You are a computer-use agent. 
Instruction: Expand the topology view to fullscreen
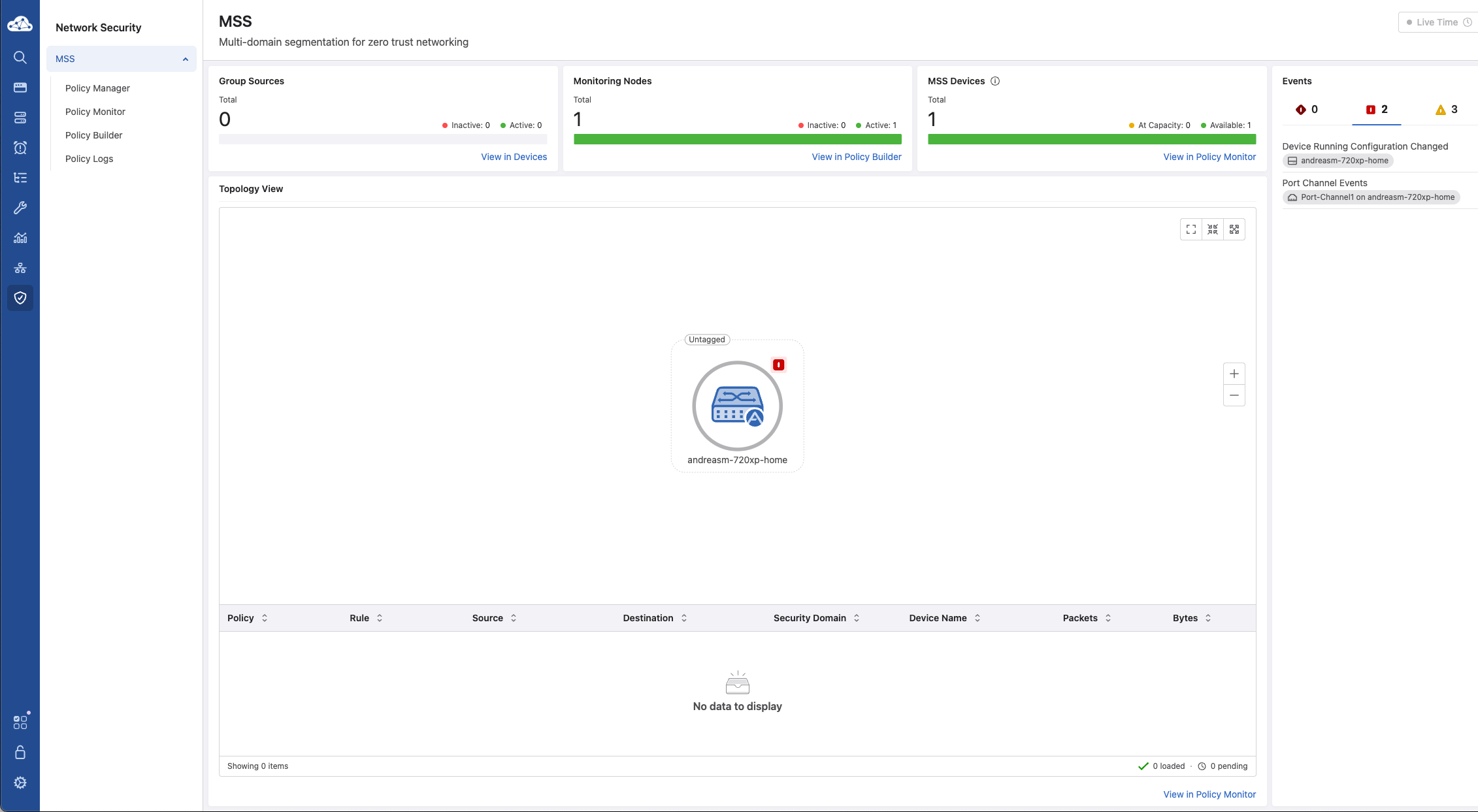(1191, 229)
